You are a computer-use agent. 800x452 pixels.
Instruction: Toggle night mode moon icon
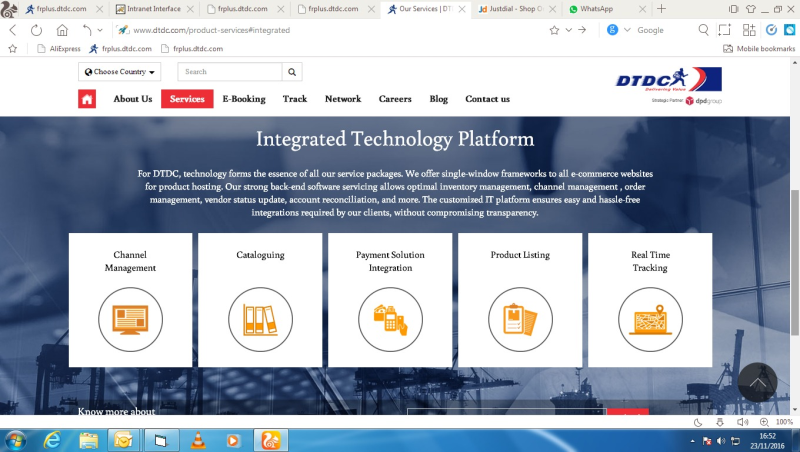698,422
